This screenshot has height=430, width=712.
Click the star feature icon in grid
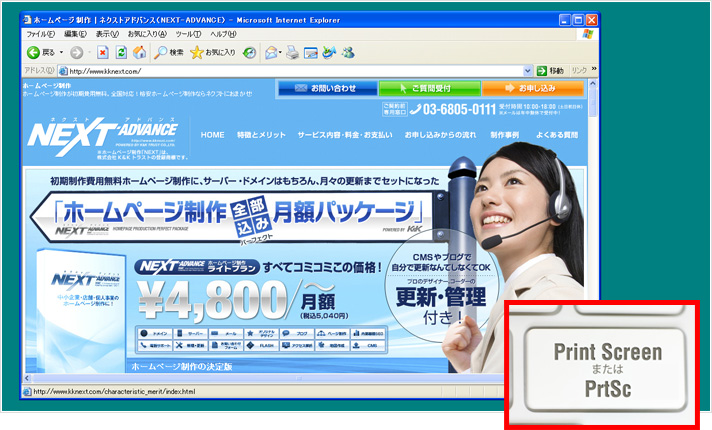click(x=250, y=333)
